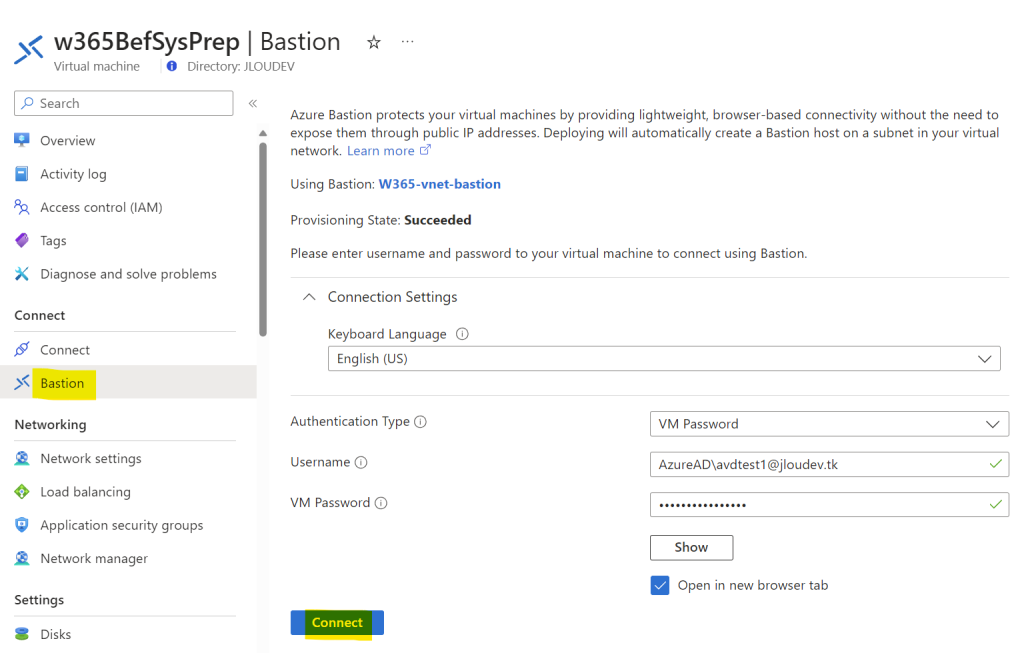Image resolution: width=1024 pixels, height=653 pixels.
Task: Click the Overview monitor icon
Action: coord(22,140)
